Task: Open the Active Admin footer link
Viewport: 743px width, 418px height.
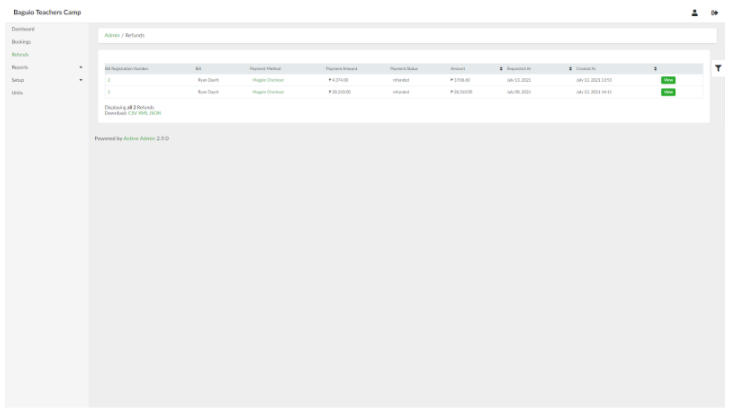Action: pos(139,138)
